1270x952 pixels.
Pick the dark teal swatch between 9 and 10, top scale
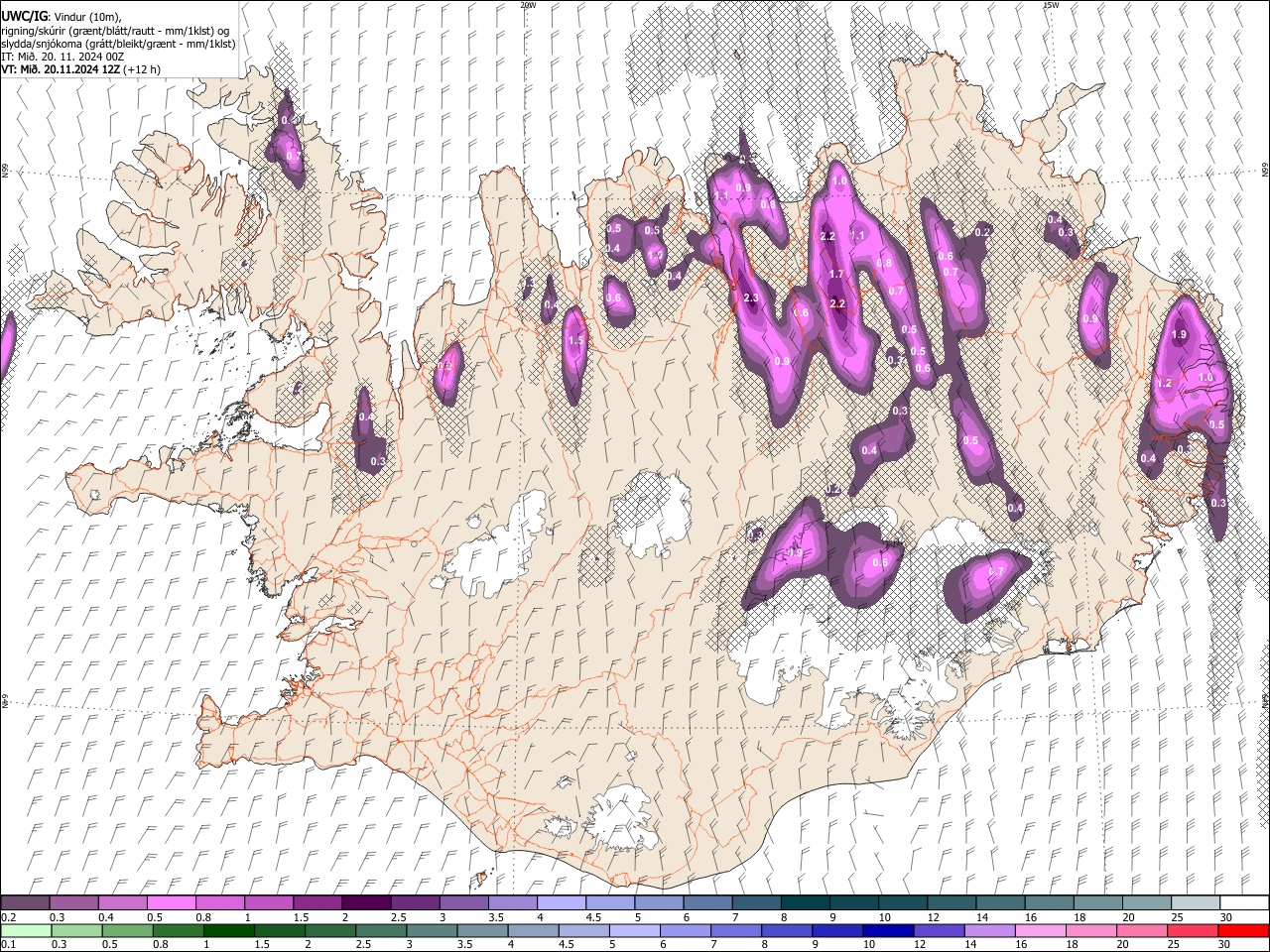coord(853,903)
